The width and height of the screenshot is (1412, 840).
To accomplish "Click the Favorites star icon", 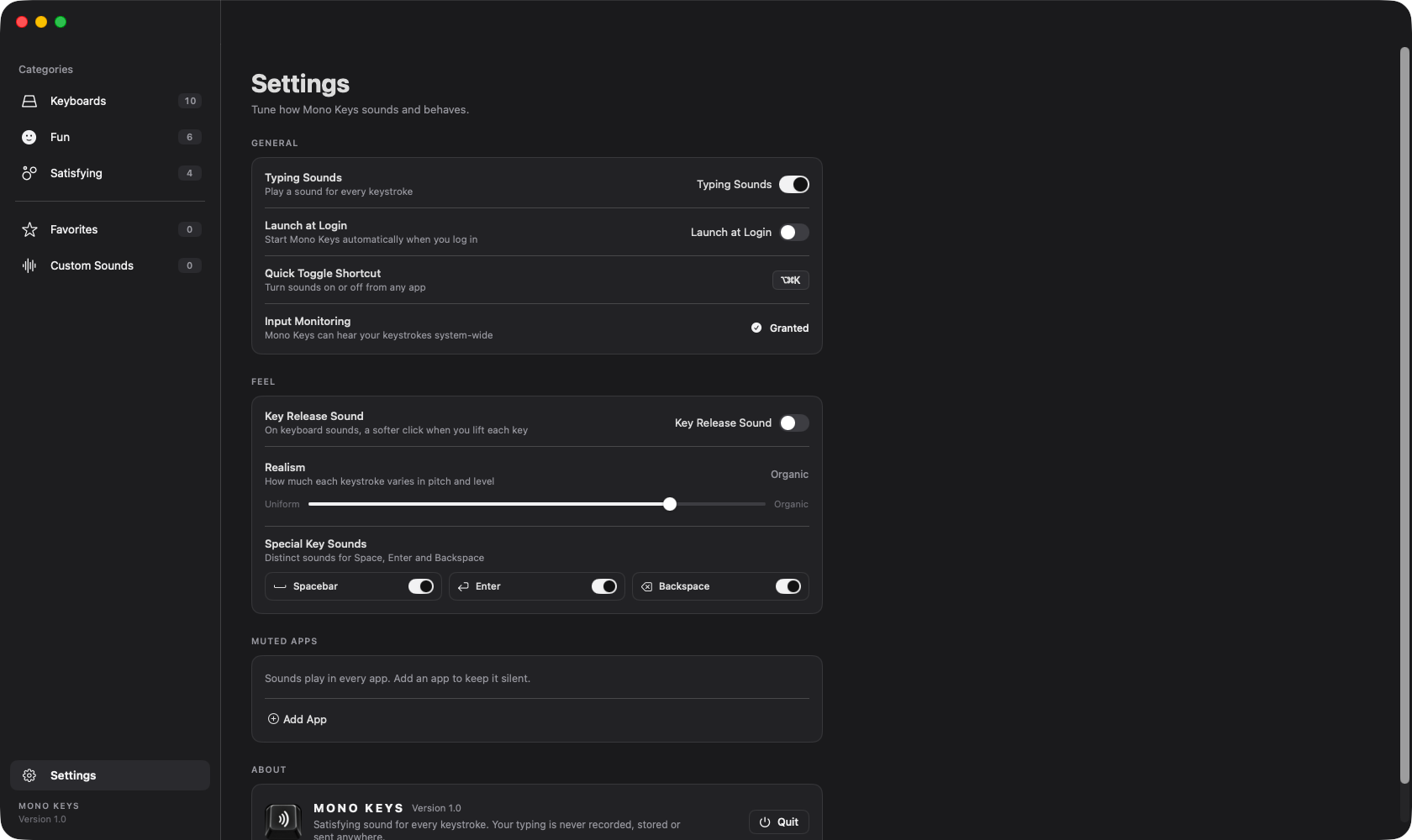I will pos(29,229).
